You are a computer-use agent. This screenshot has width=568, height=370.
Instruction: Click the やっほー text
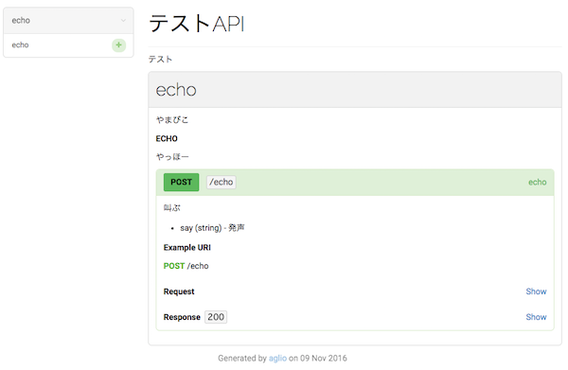[x=172, y=157]
